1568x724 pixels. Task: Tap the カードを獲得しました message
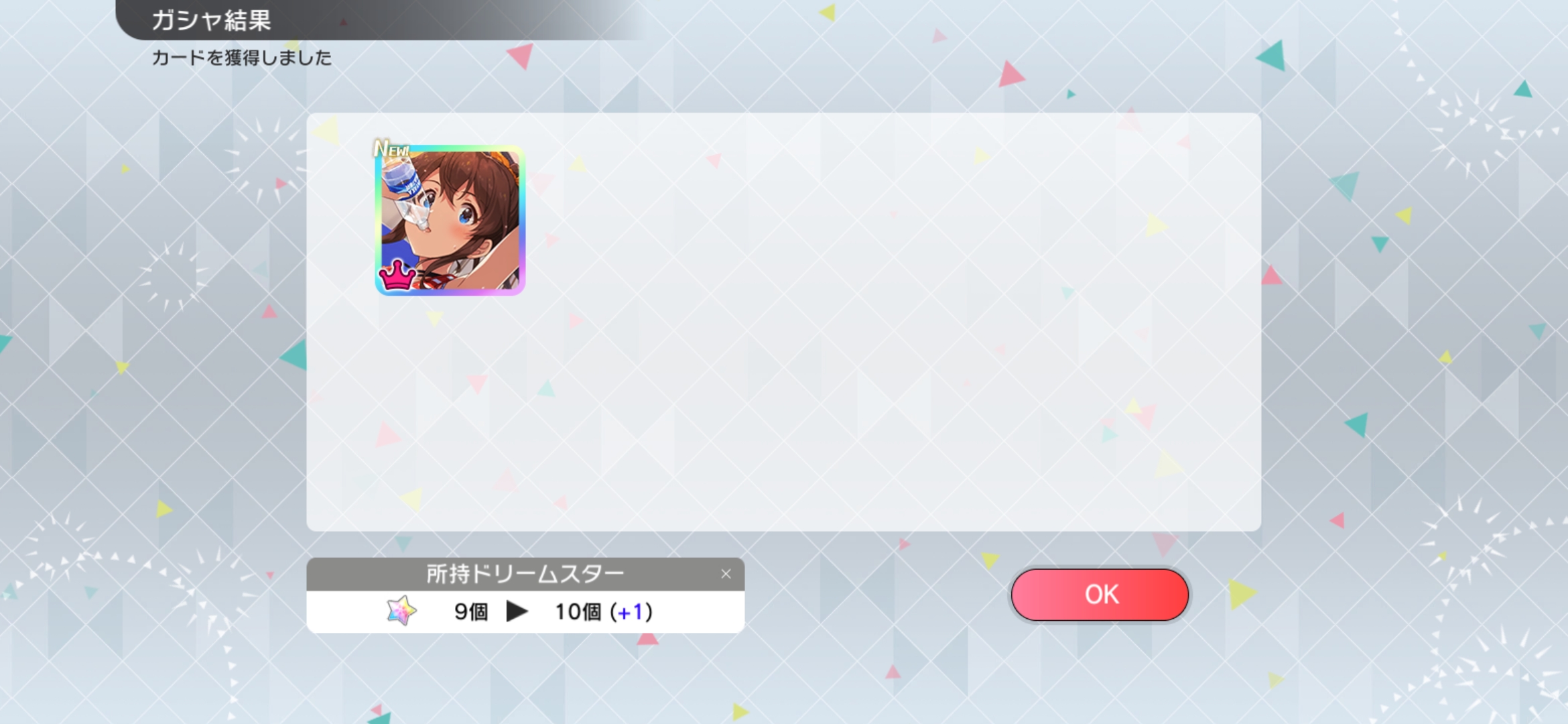[242, 58]
